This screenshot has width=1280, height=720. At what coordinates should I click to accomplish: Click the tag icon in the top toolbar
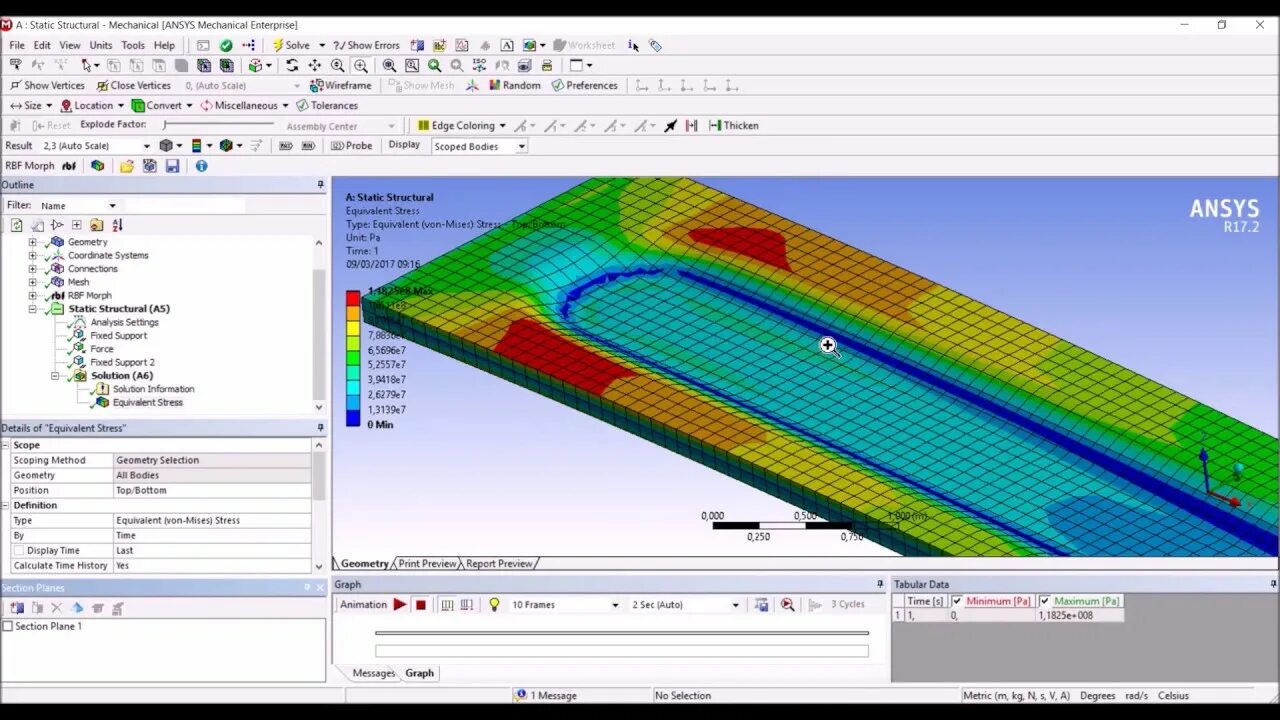pyautogui.click(x=655, y=45)
